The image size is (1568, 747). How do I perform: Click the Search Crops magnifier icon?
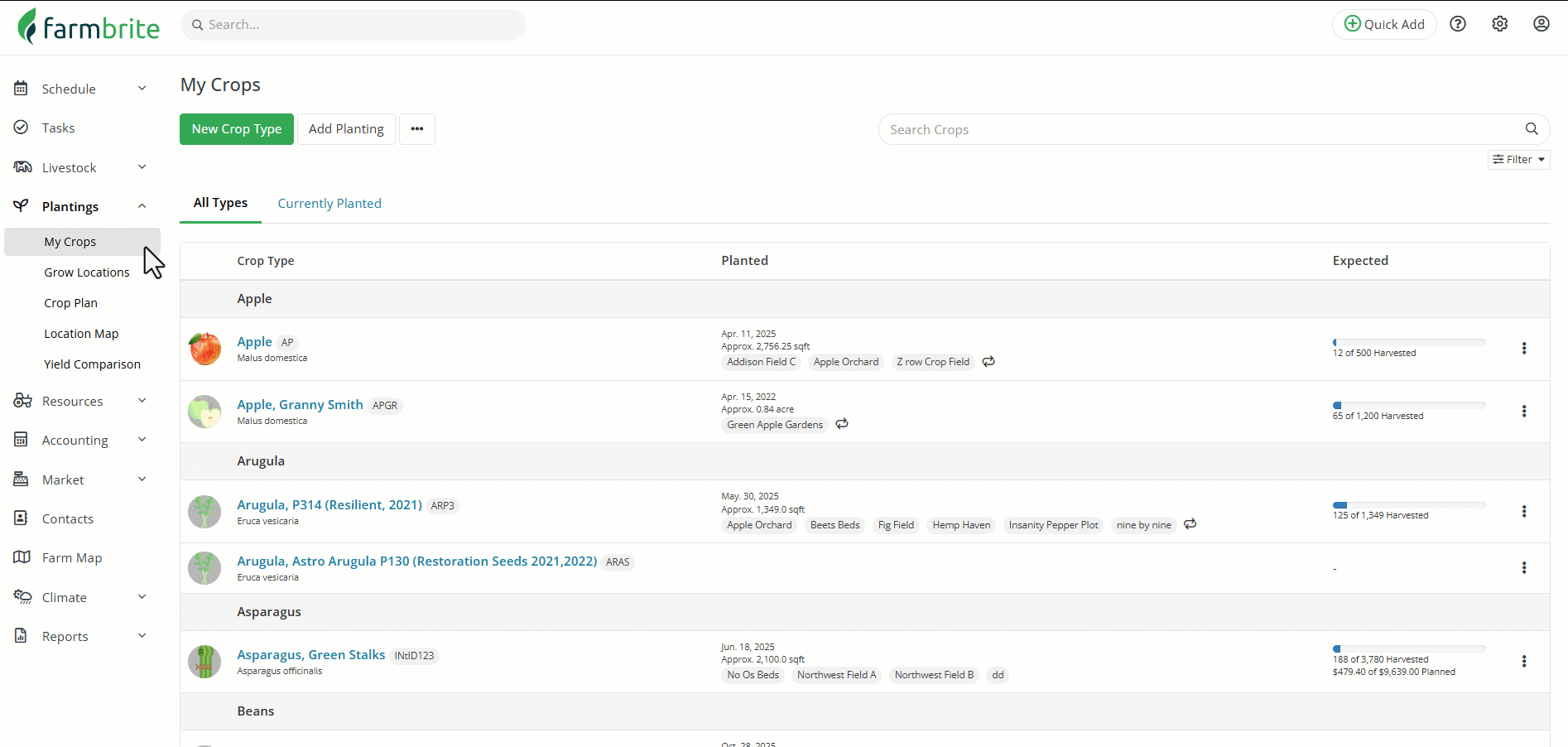[x=1532, y=129]
